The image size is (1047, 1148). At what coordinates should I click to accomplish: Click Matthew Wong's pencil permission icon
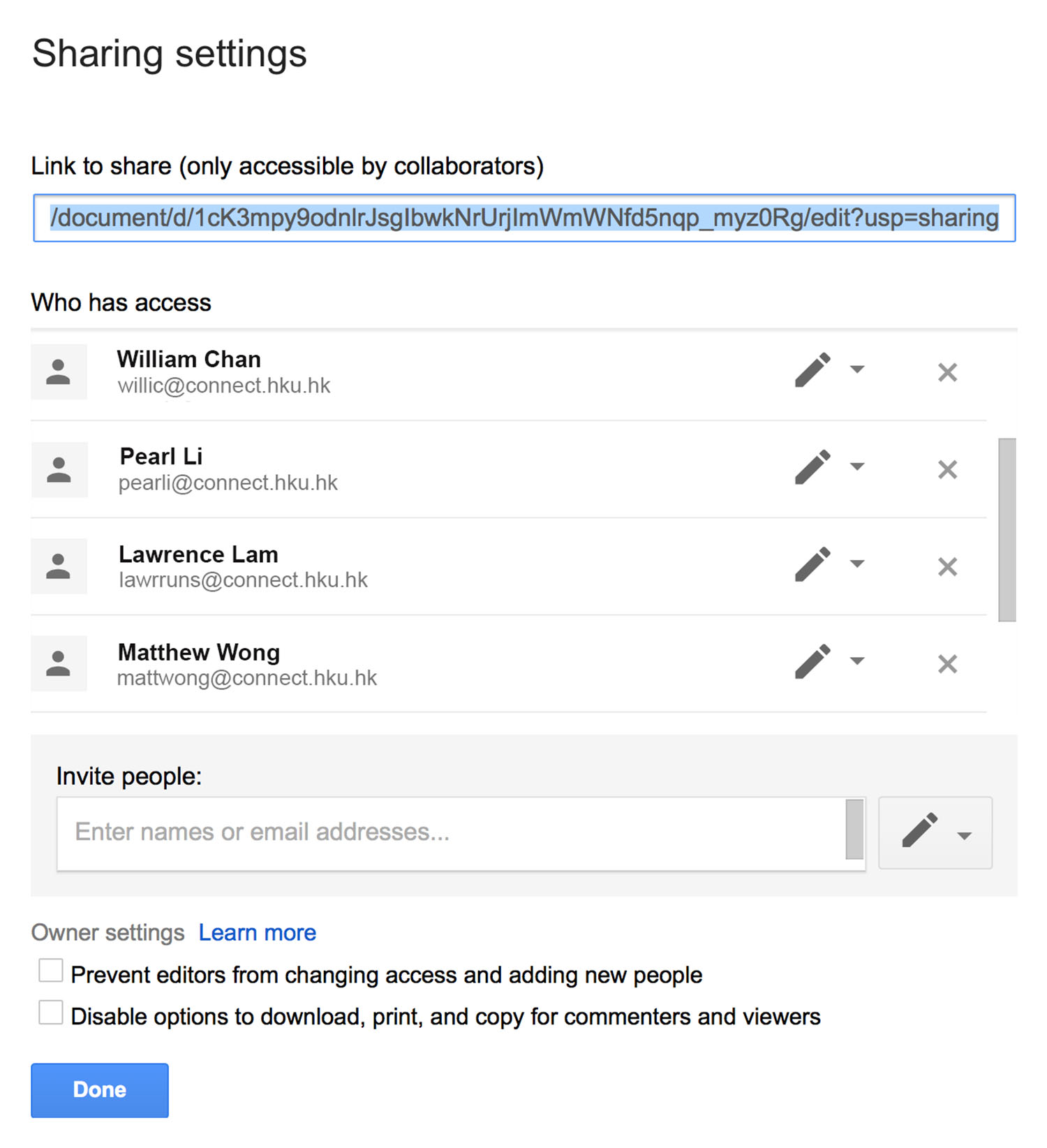click(812, 661)
